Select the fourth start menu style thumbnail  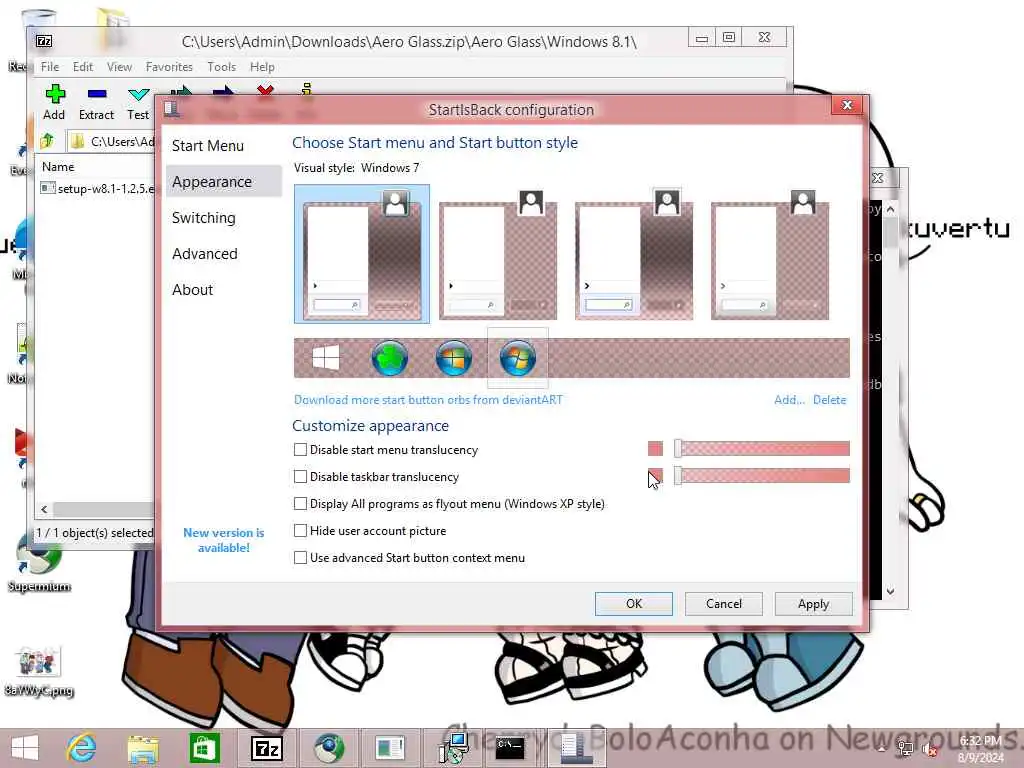tap(770, 254)
